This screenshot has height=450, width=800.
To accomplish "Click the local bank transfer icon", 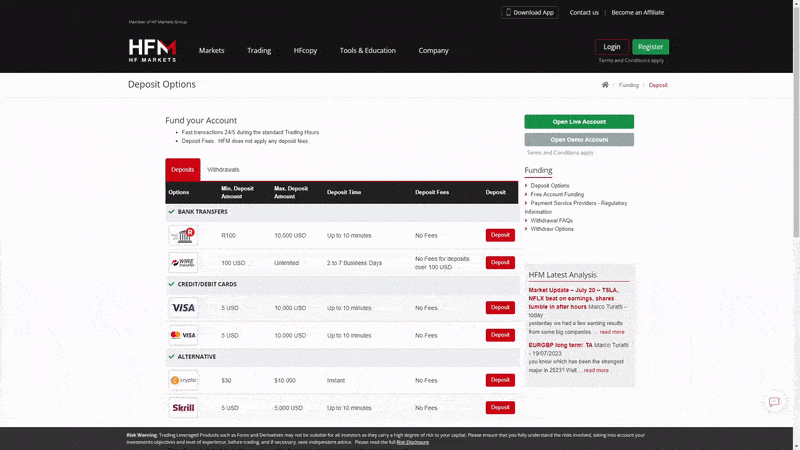I will 183,235.
